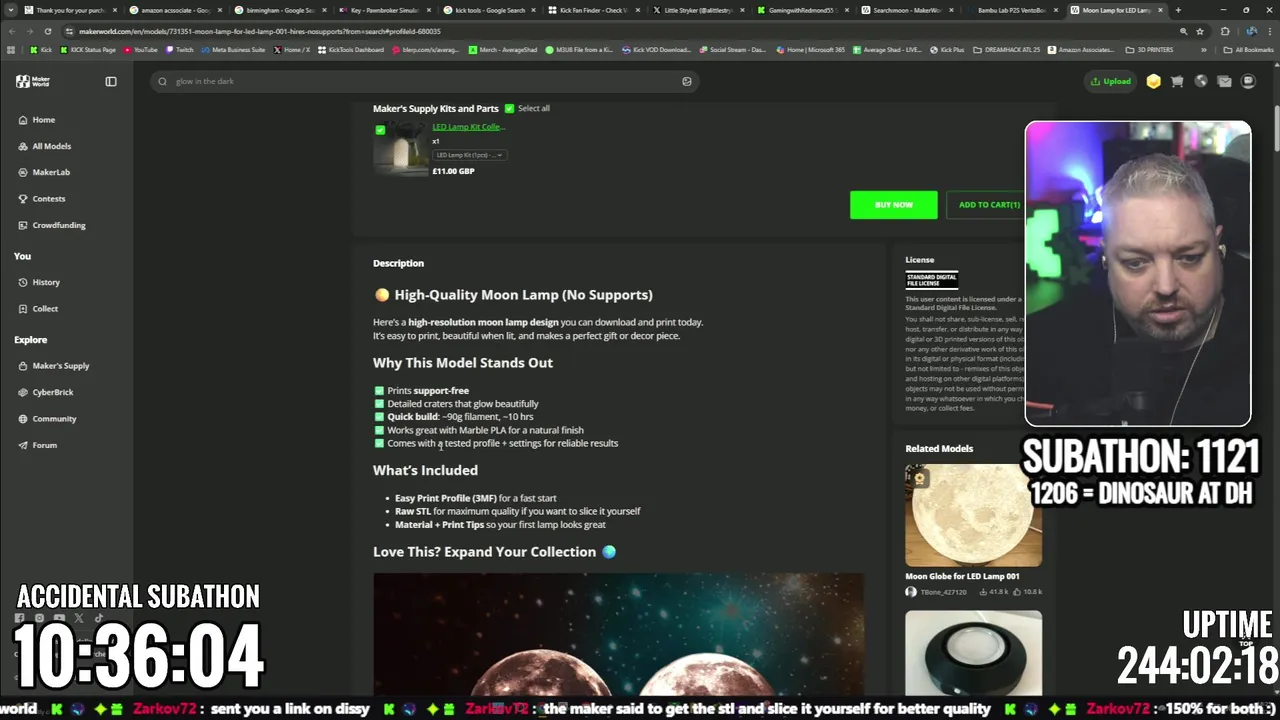Click the CyberBrick icon in the sidebar
The width and height of the screenshot is (1280, 720).
[x=23, y=392]
